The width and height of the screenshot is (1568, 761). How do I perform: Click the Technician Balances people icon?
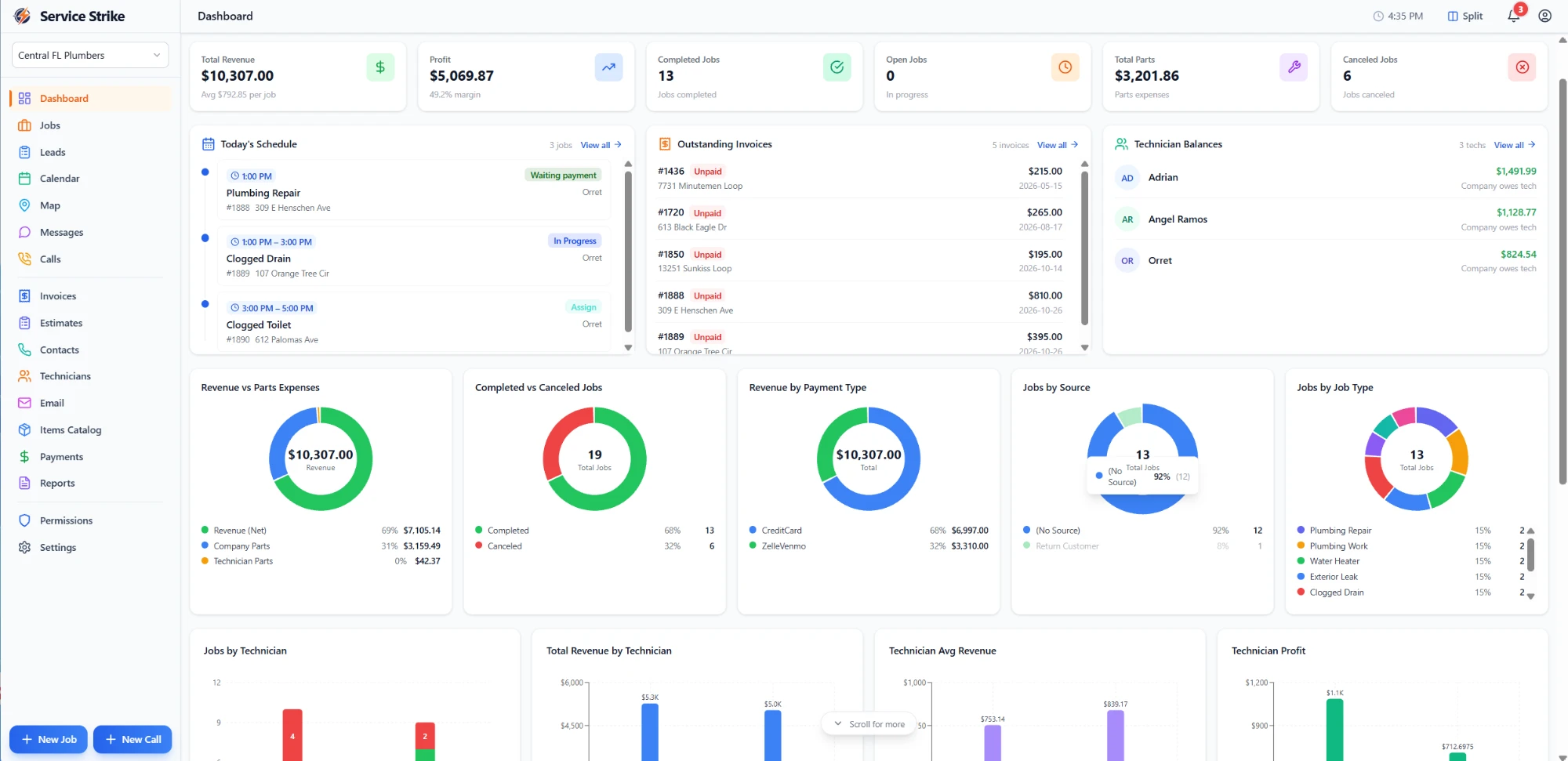(x=1121, y=144)
